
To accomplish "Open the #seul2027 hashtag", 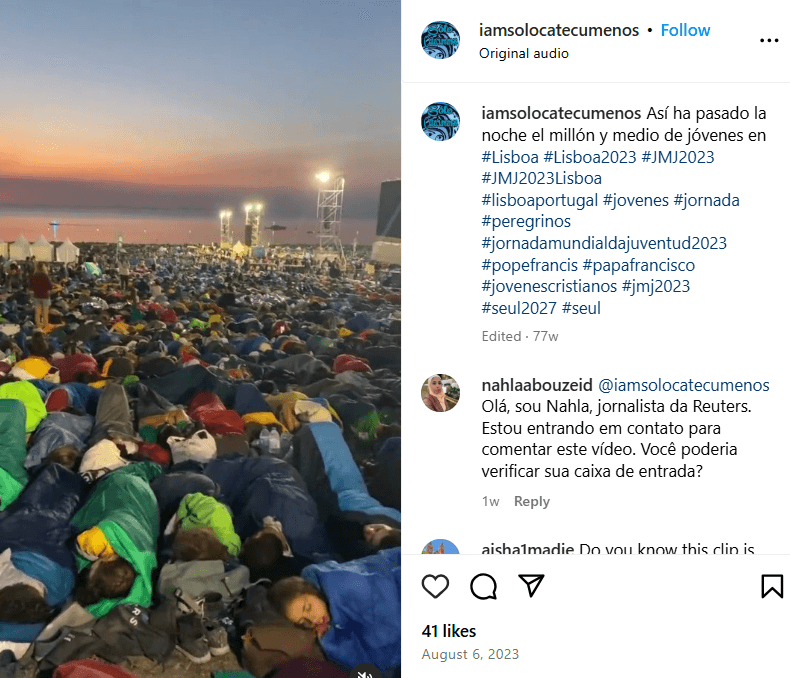I will point(519,308).
